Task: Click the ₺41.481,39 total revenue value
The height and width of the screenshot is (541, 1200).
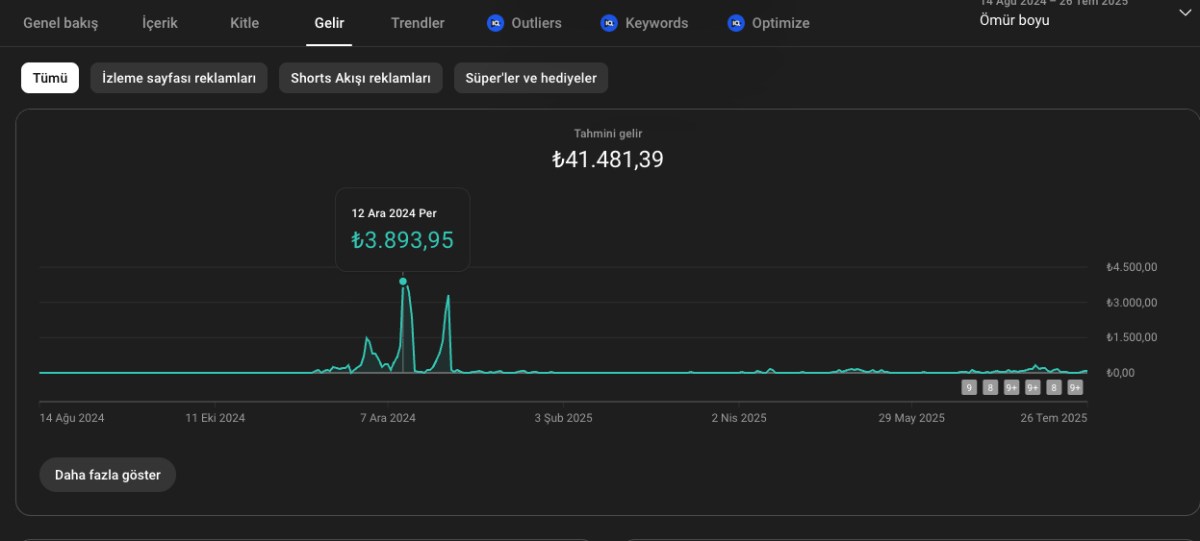Action: point(608,159)
